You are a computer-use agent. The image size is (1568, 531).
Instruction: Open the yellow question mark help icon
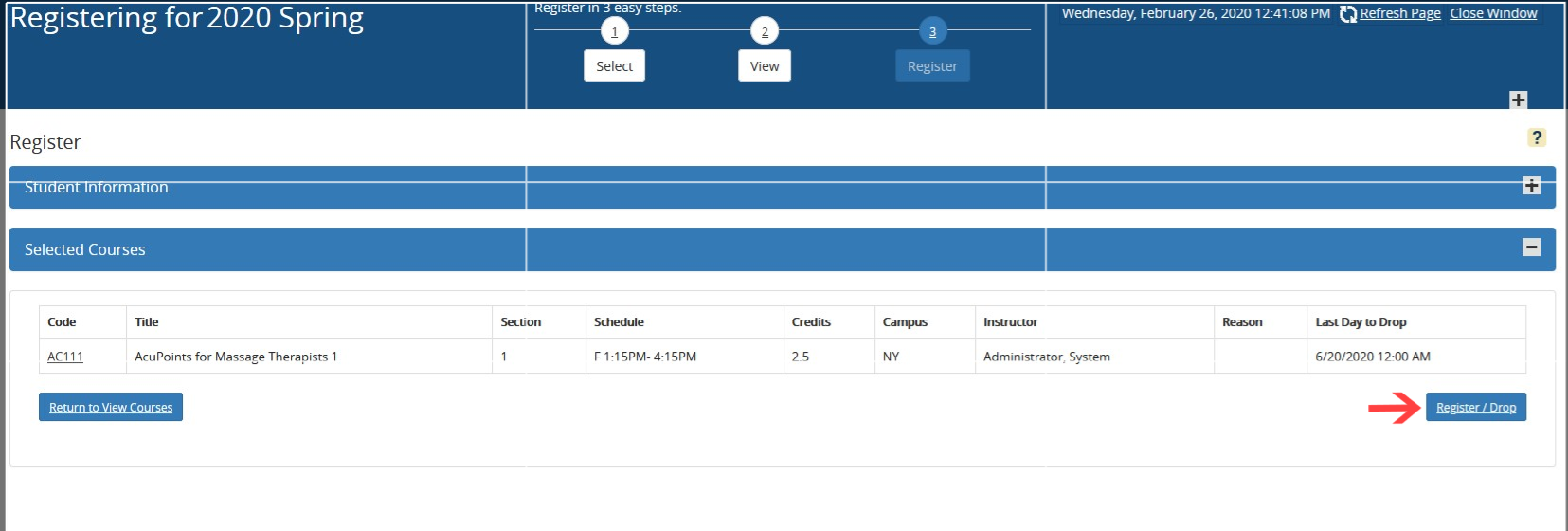pos(1536,137)
